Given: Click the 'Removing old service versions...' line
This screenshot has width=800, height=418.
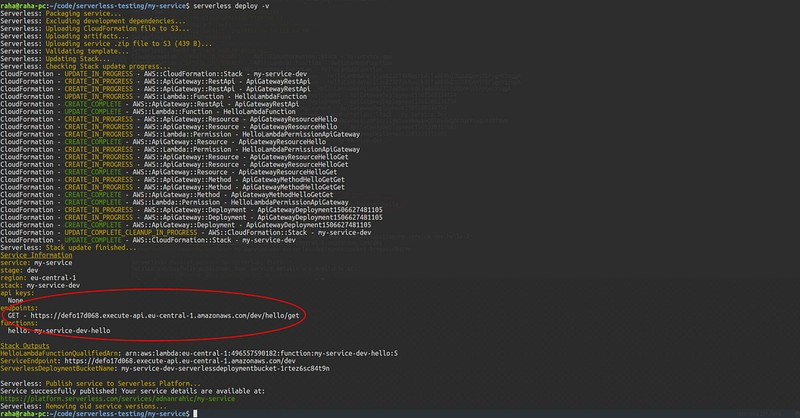Looking at the screenshot, I should coord(83,406).
